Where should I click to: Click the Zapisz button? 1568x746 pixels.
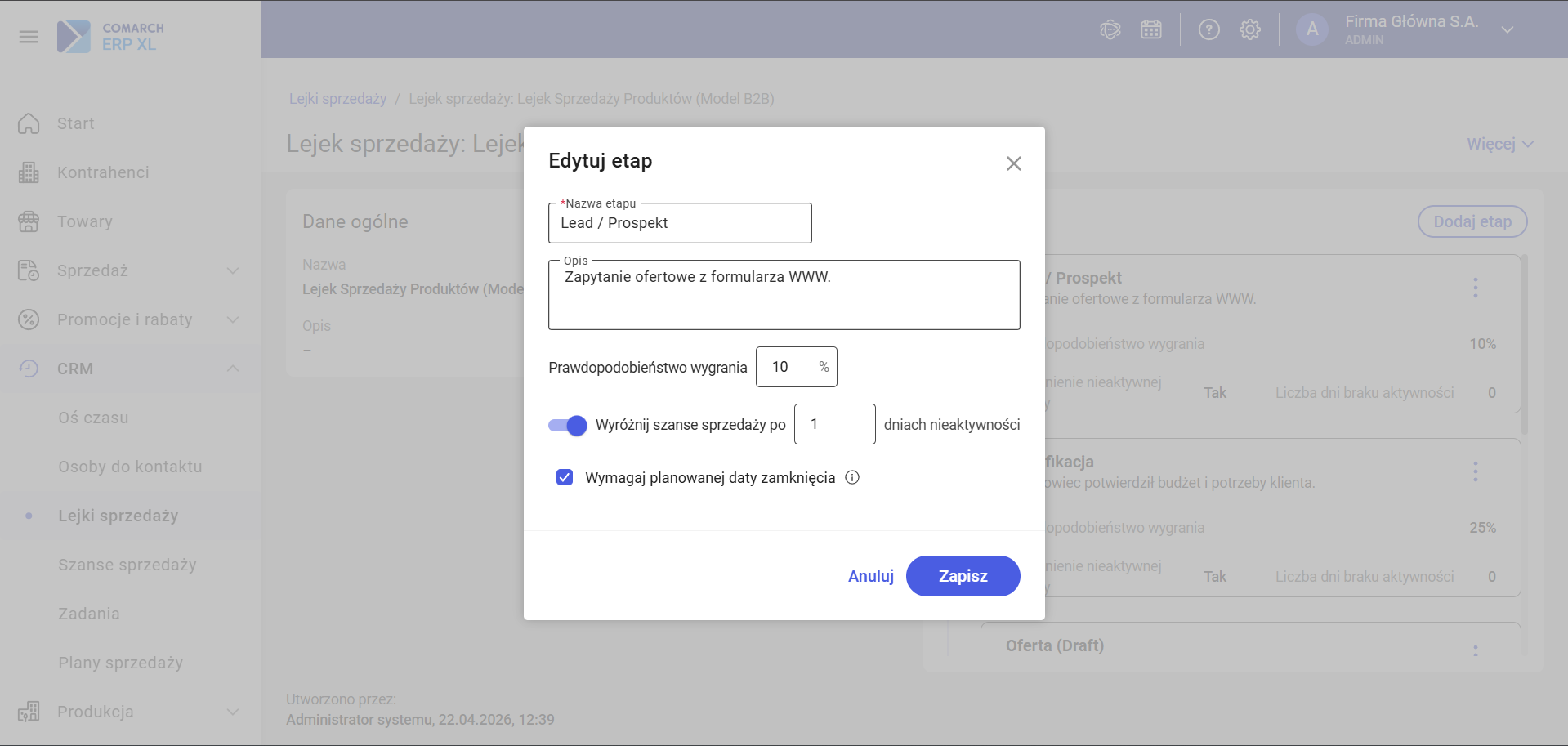963,576
